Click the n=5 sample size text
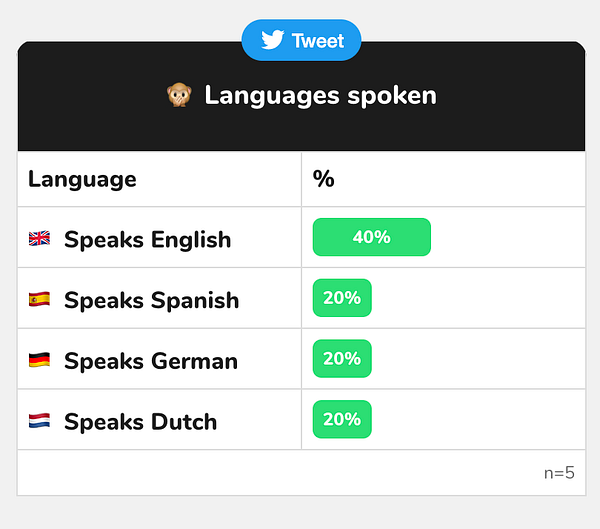The width and height of the screenshot is (600, 529). tap(559, 473)
